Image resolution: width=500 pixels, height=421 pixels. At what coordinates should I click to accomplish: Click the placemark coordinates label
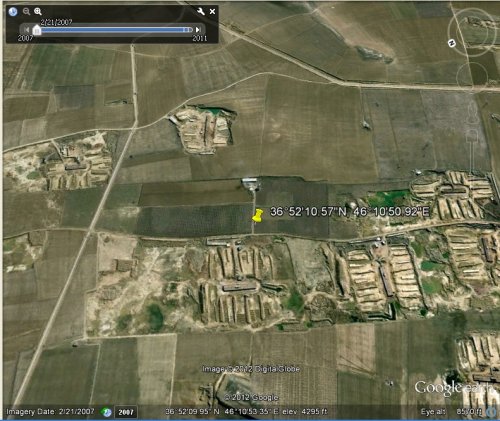point(350,211)
